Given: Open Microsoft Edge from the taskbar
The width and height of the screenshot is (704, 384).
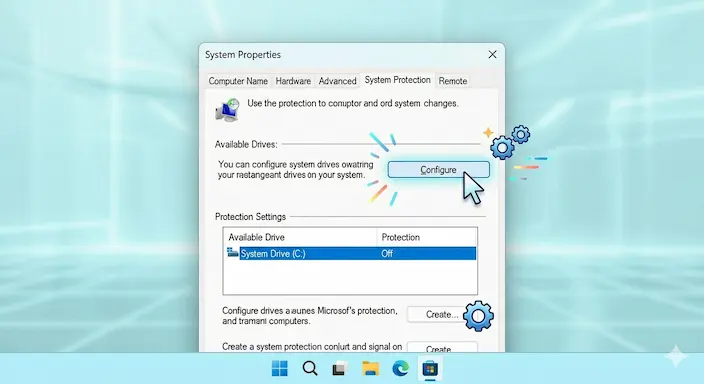Looking at the screenshot, I should click(400, 369).
